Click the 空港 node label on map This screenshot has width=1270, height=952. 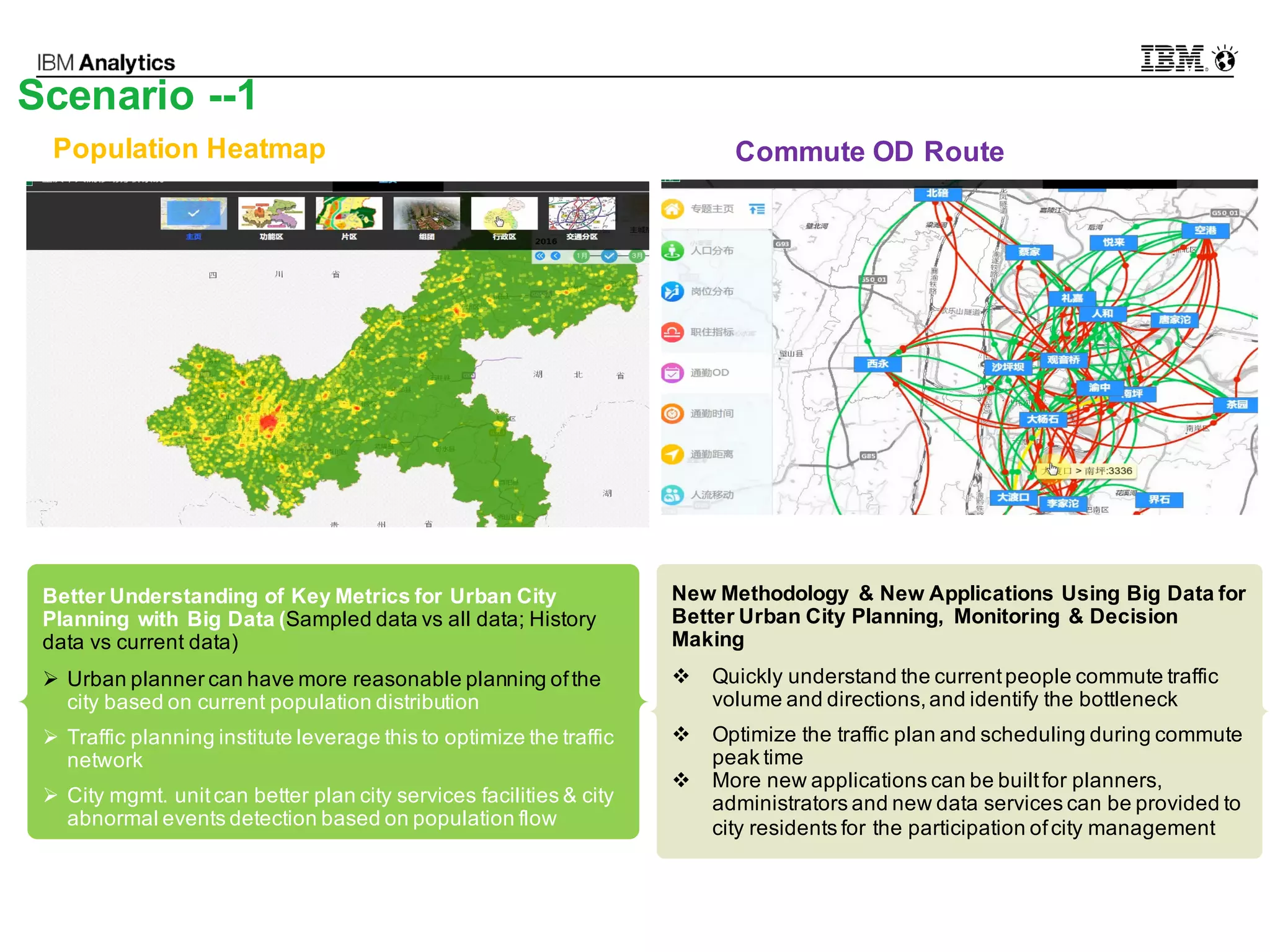pyautogui.click(x=1205, y=231)
